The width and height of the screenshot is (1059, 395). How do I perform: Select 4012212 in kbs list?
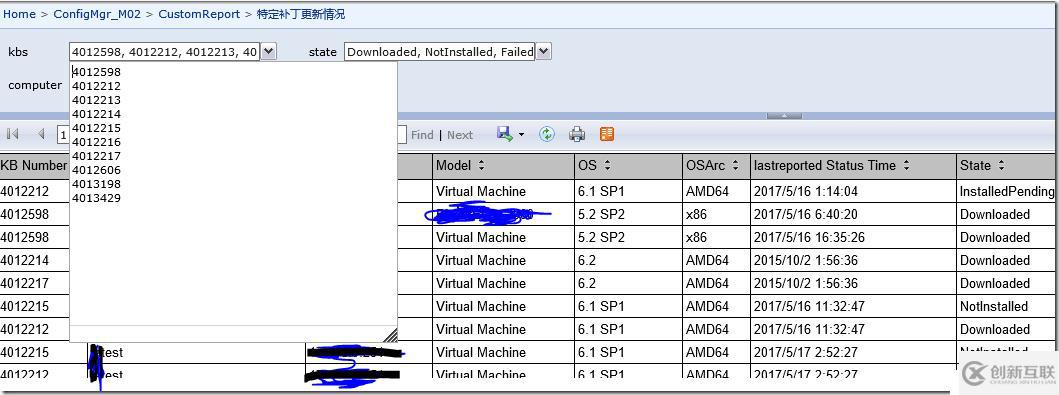97,86
